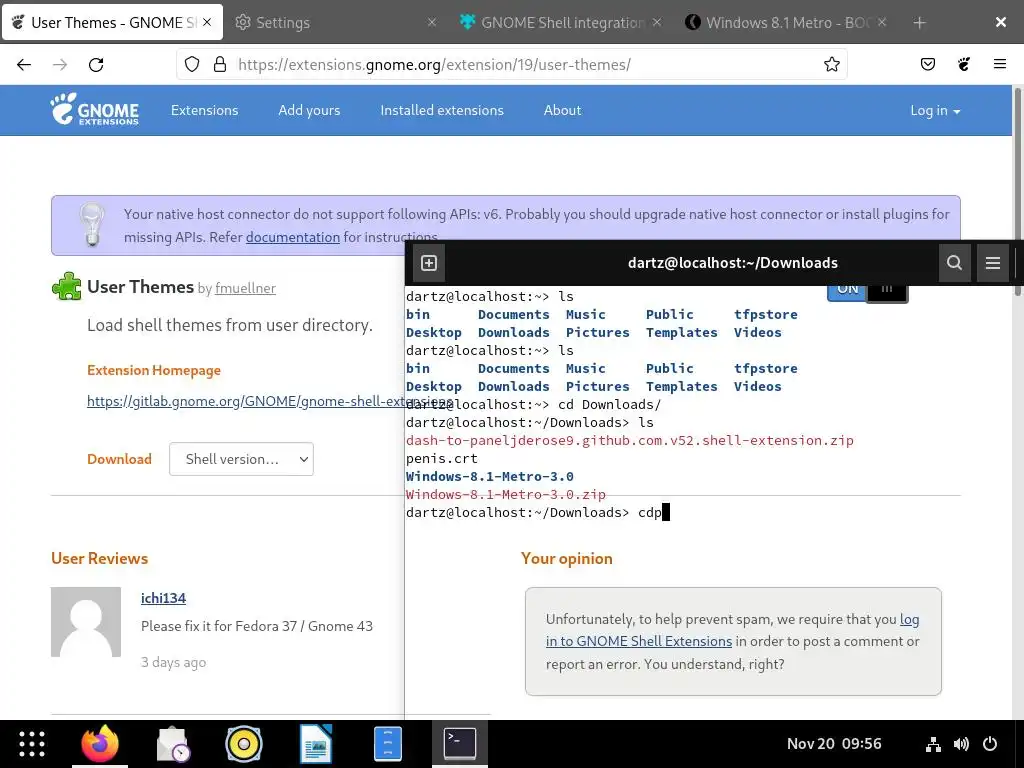Open the tracking protection shield icon

(x=191, y=64)
